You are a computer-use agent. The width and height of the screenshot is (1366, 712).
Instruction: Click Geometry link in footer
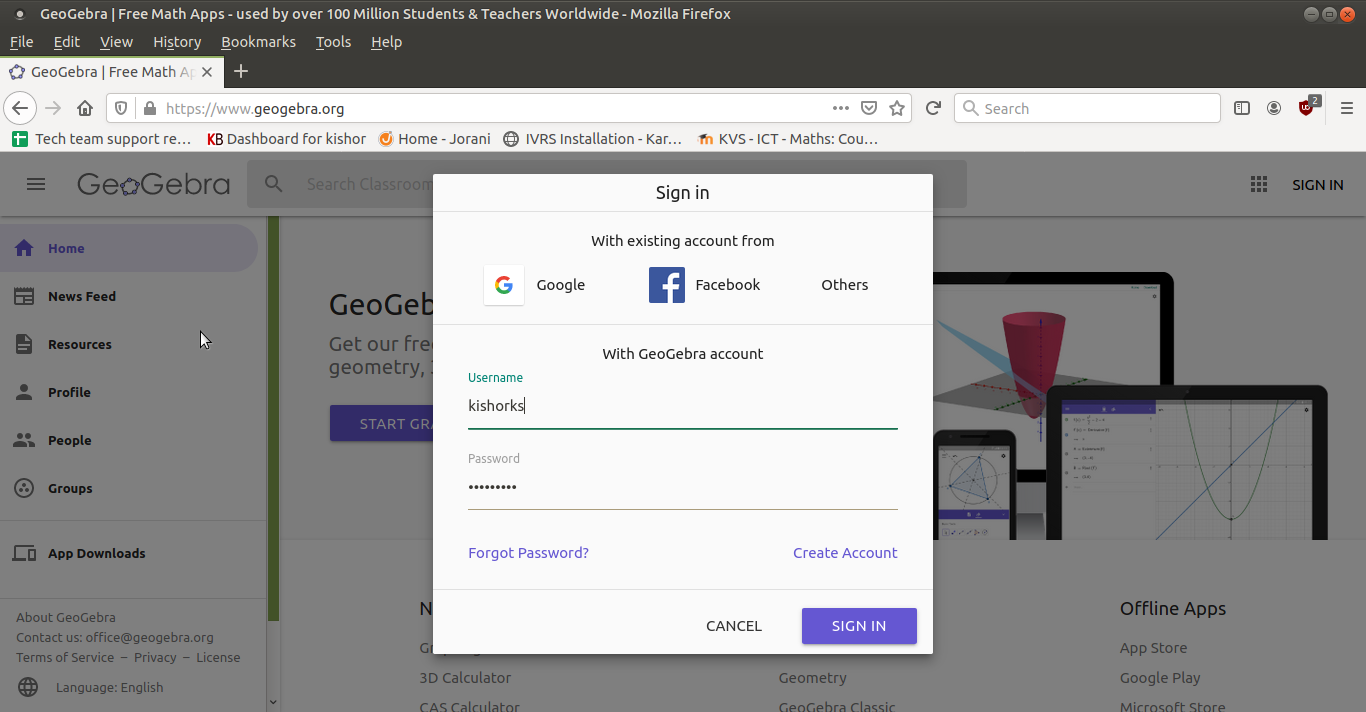pyautogui.click(x=812, y=677)
